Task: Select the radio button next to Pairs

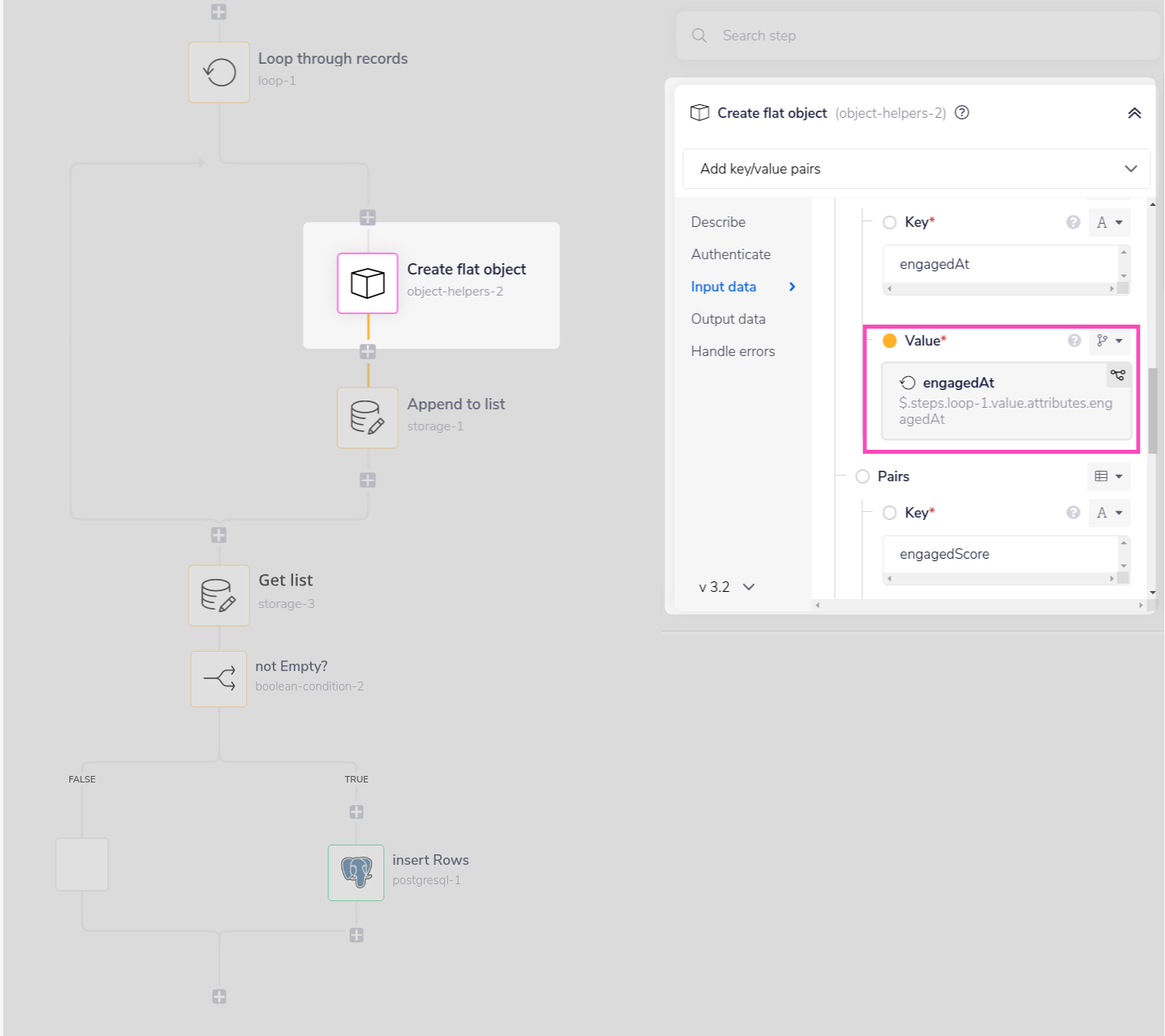Action: click(x=862, y=476)
